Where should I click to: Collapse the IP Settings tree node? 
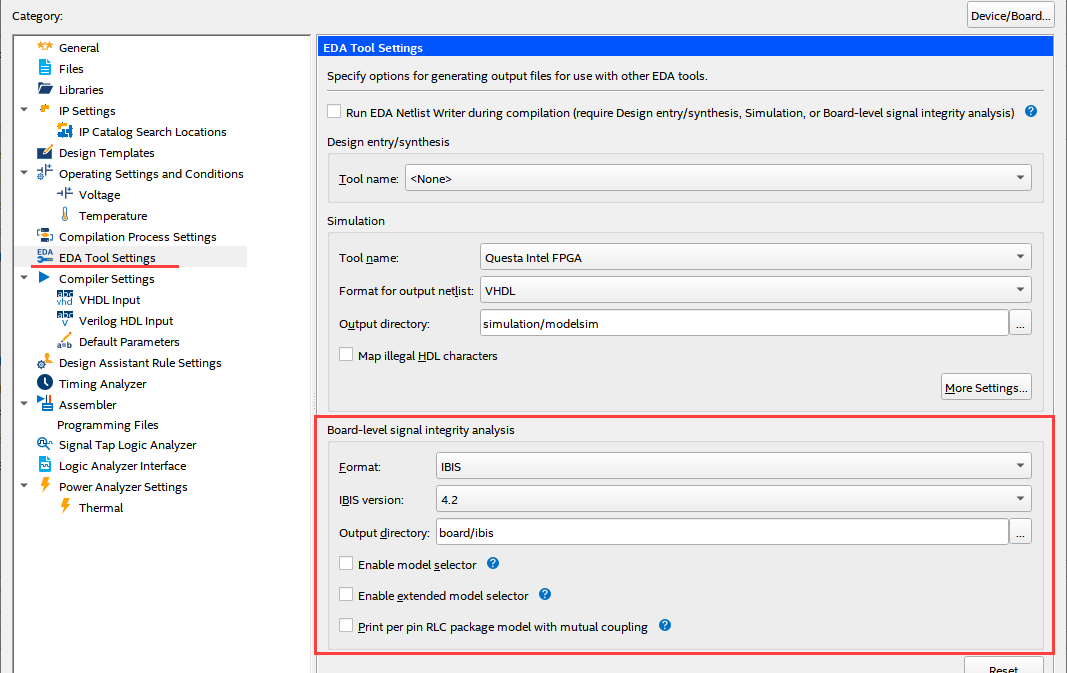click(x=24, y=110)
